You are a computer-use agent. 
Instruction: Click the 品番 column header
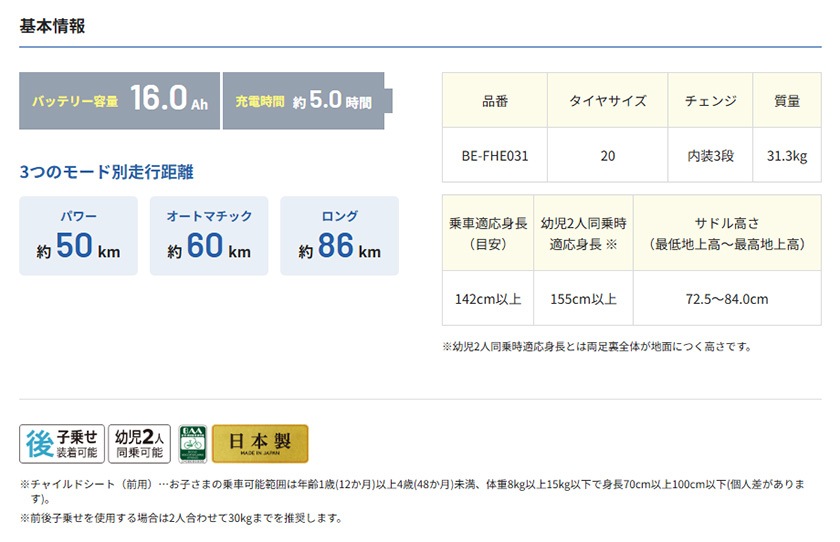[x=495, y=101]
